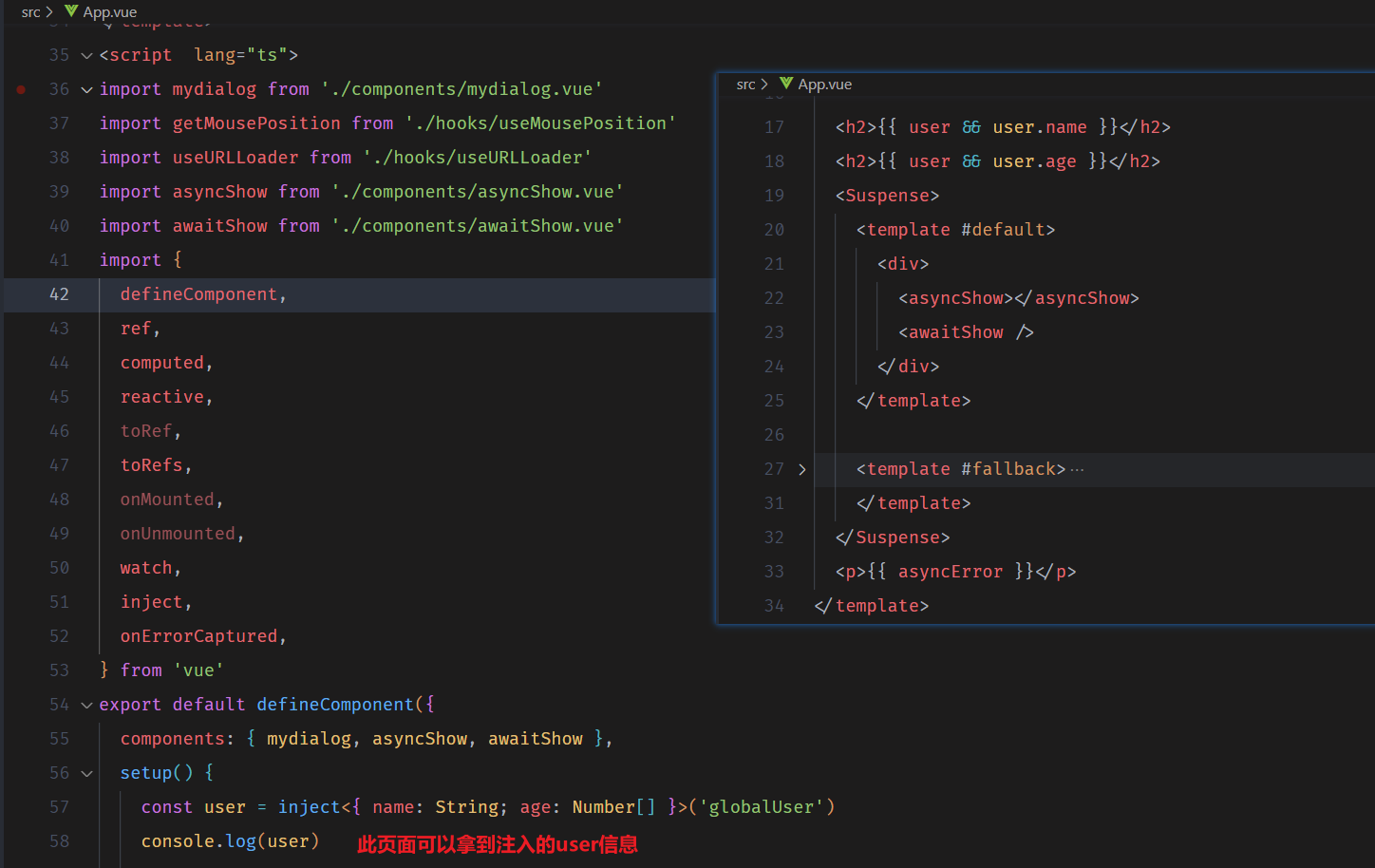
Task: Click the 'onUnmounted,' import on line 49
Action: pyautogui.click(x=182, y=534)
